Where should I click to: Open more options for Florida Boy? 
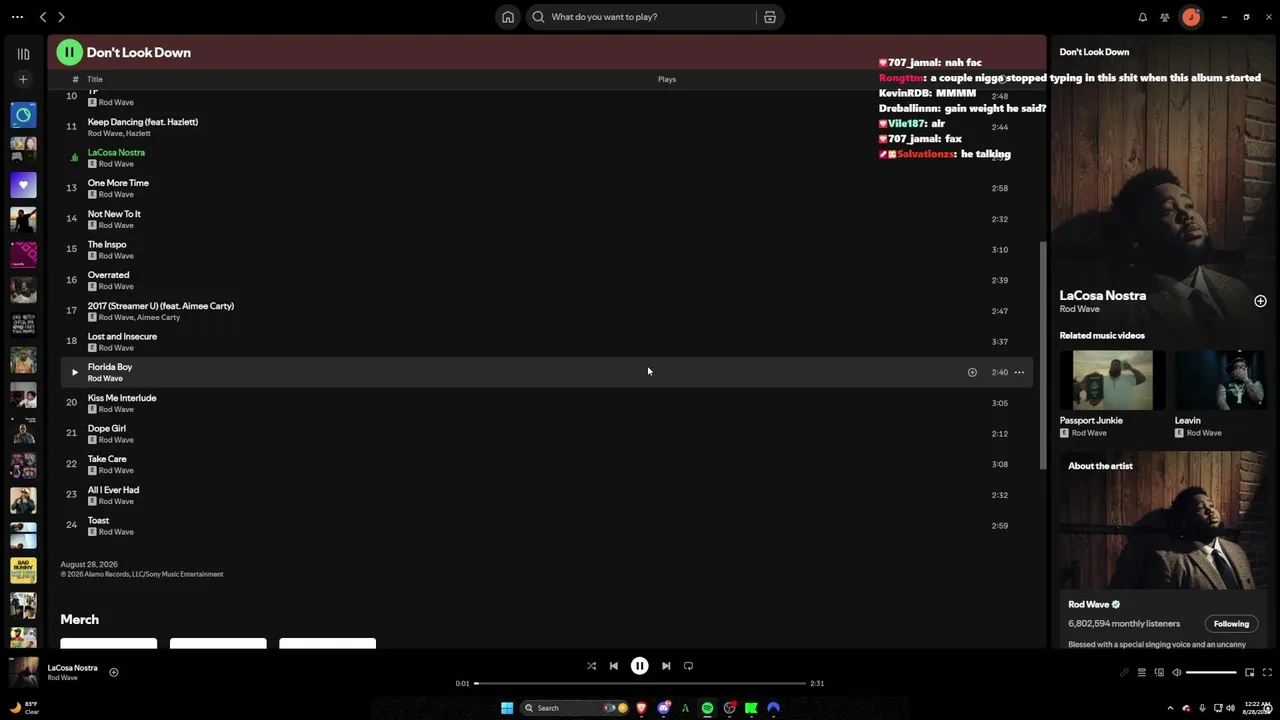pos(1019,372)
